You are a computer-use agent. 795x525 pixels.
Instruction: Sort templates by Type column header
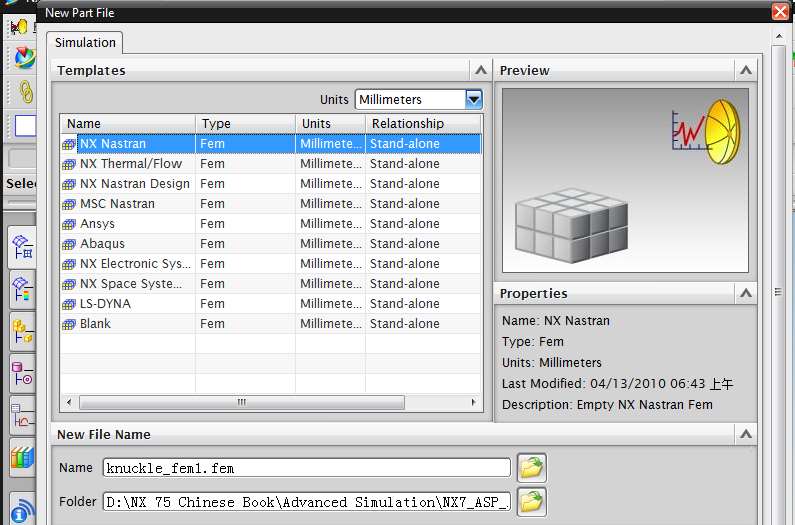245,124
